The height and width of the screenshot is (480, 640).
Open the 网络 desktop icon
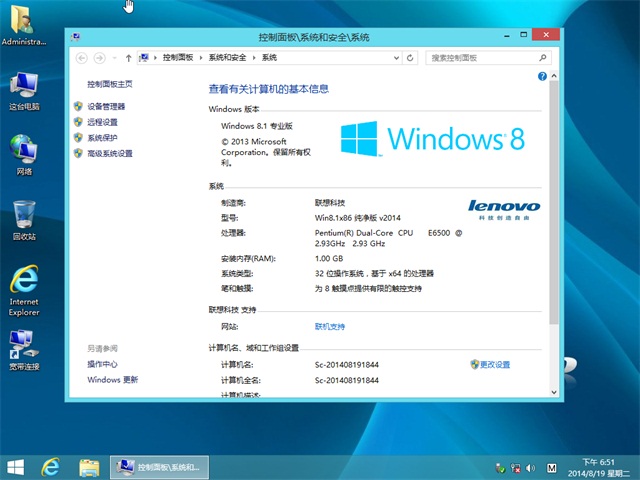point(24,154)
